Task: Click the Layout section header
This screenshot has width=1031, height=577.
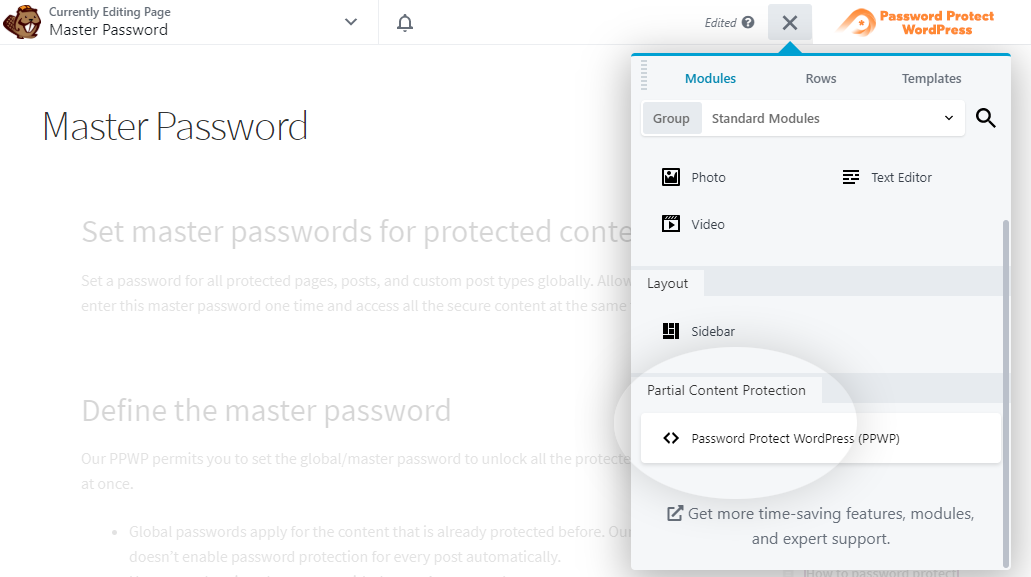Action: 667,283
